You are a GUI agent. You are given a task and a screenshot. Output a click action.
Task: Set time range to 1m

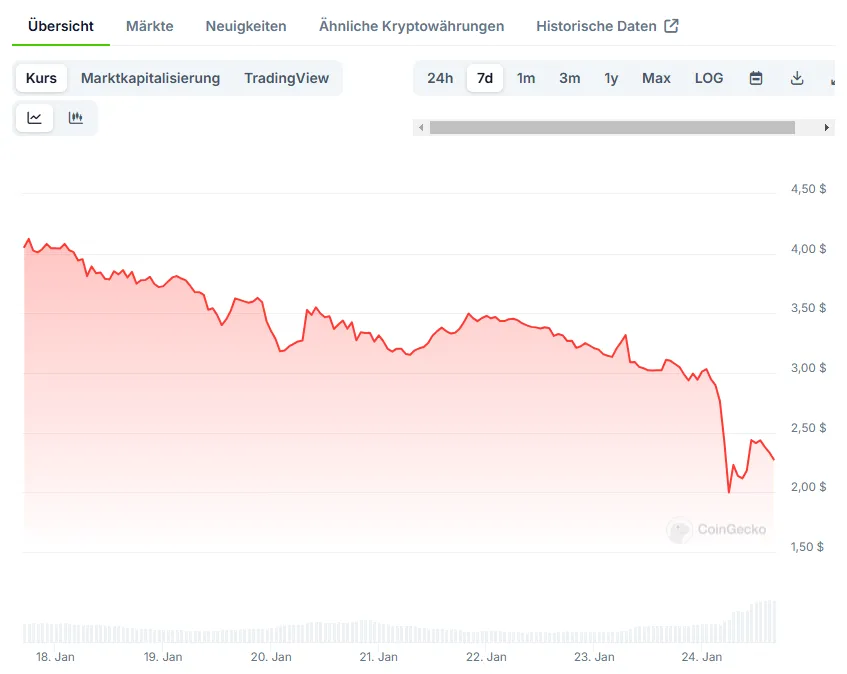pyautogui.click(x=526, y=78)
